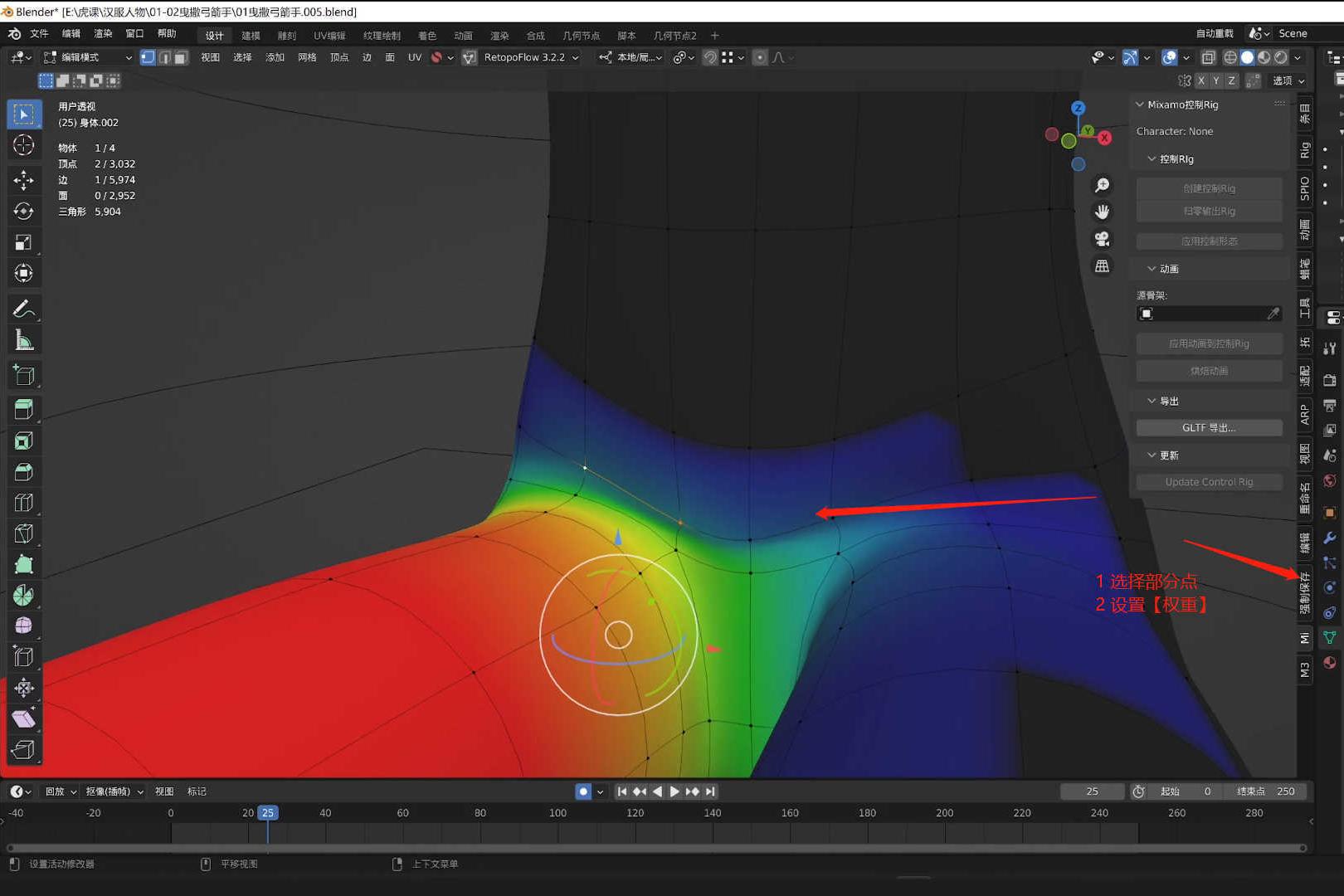This screenshot has width=1344, height=896.
Task: Click the timeline frame 25 marker
Action: click(267, 813)
